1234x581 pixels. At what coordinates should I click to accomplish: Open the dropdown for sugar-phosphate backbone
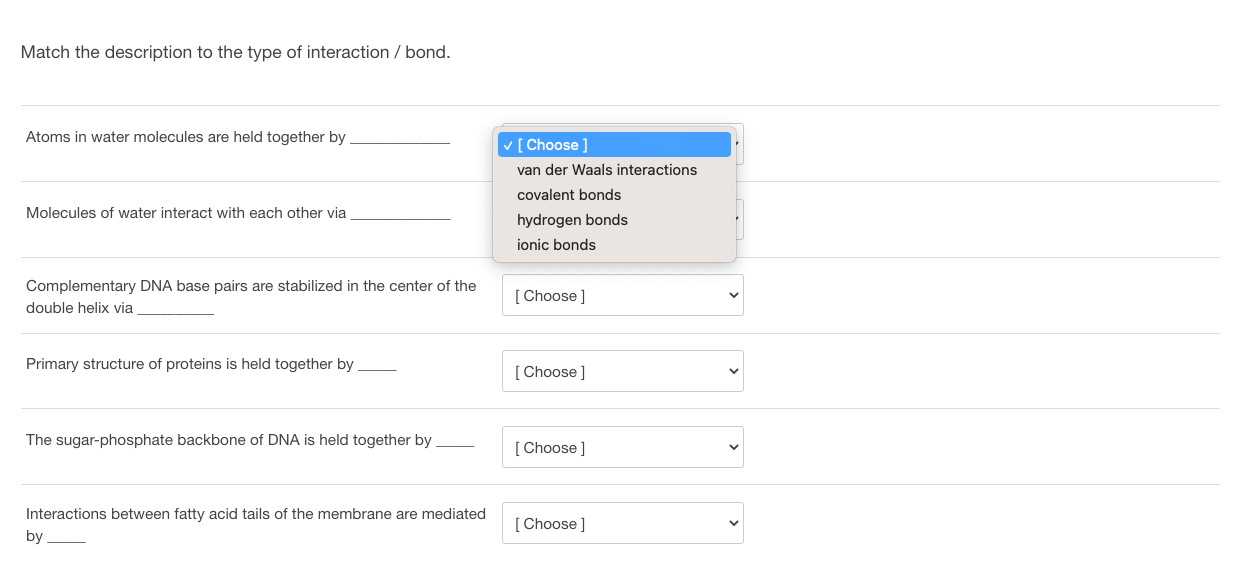click(622, 447)
